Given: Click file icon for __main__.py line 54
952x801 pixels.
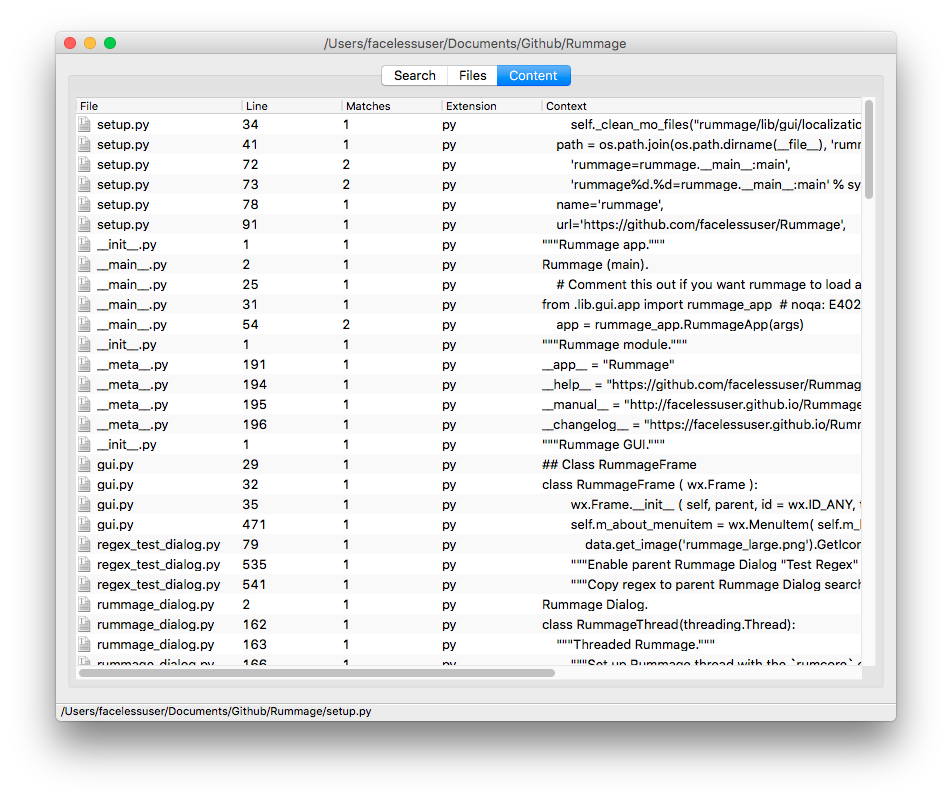Looking at the screenshot, I should pos(84,325).
